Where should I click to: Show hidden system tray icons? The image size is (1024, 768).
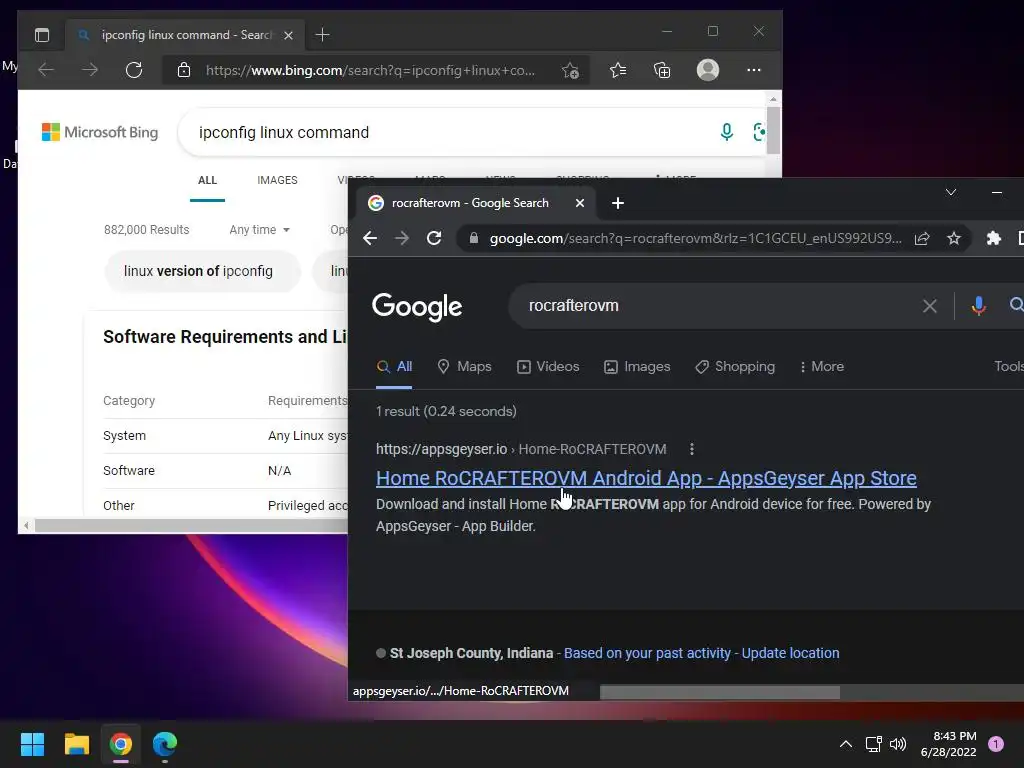point(846,744)
